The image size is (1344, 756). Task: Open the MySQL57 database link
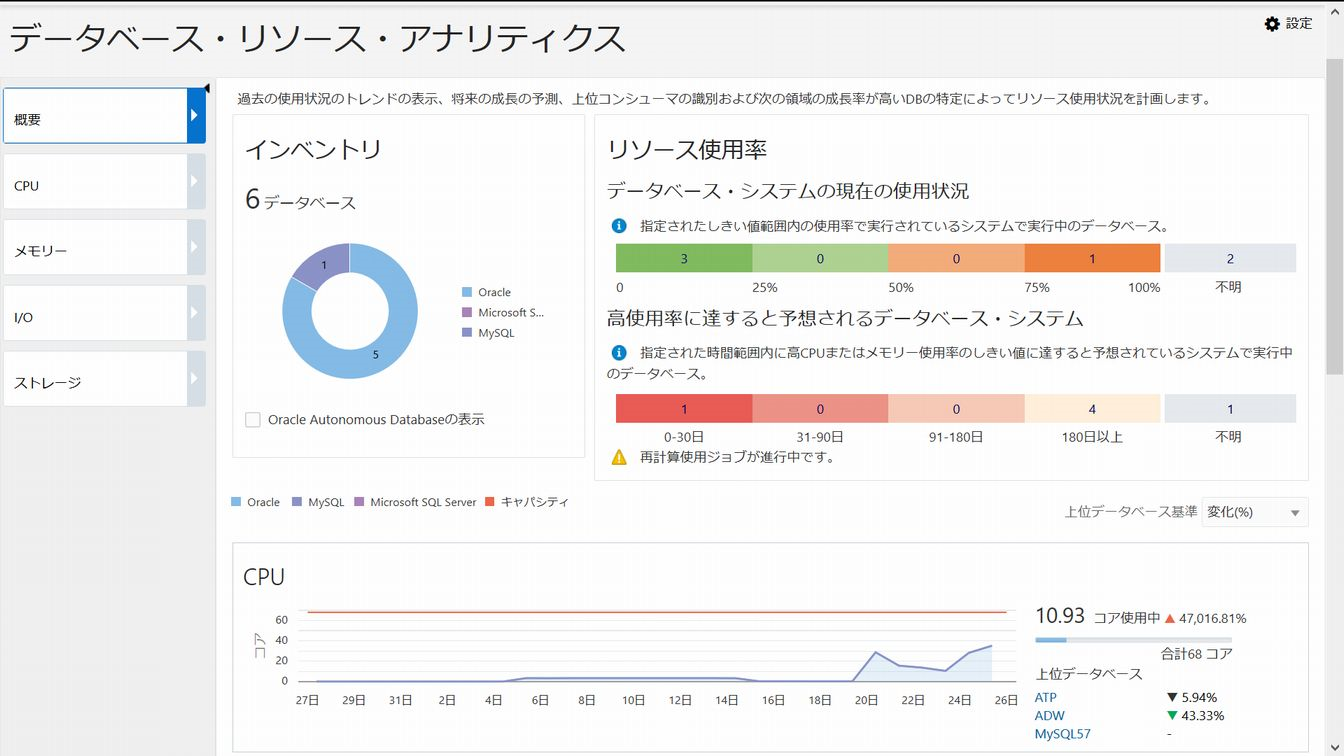click(x=1062, y=734)
